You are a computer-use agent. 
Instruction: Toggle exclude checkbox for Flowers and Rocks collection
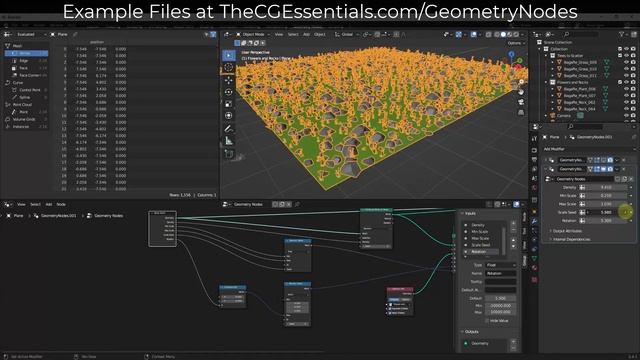(x=620, y=82)
